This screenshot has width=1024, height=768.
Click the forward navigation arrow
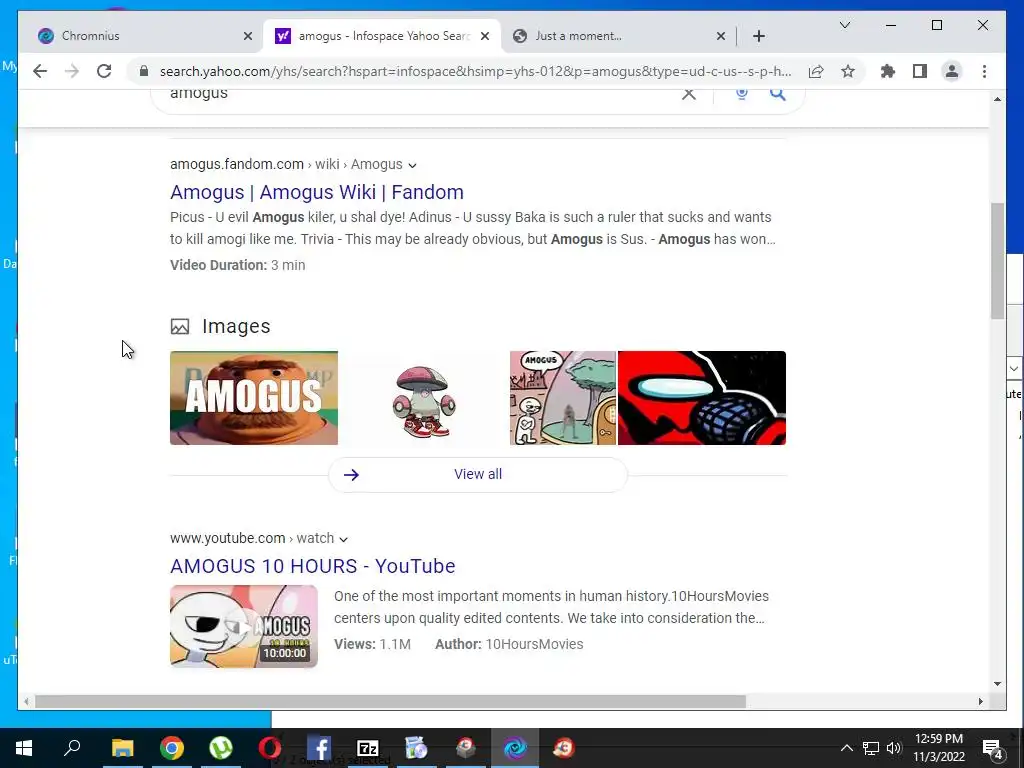click(72, 71)
